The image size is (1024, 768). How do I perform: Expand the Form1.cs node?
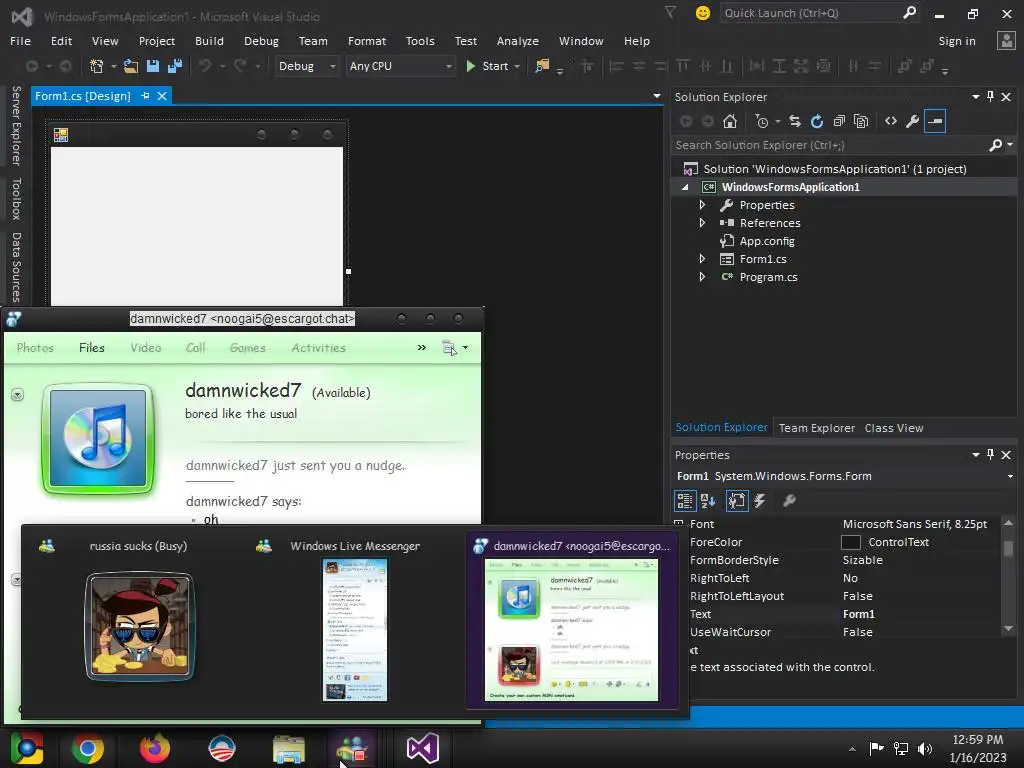[x=702, y=259]
